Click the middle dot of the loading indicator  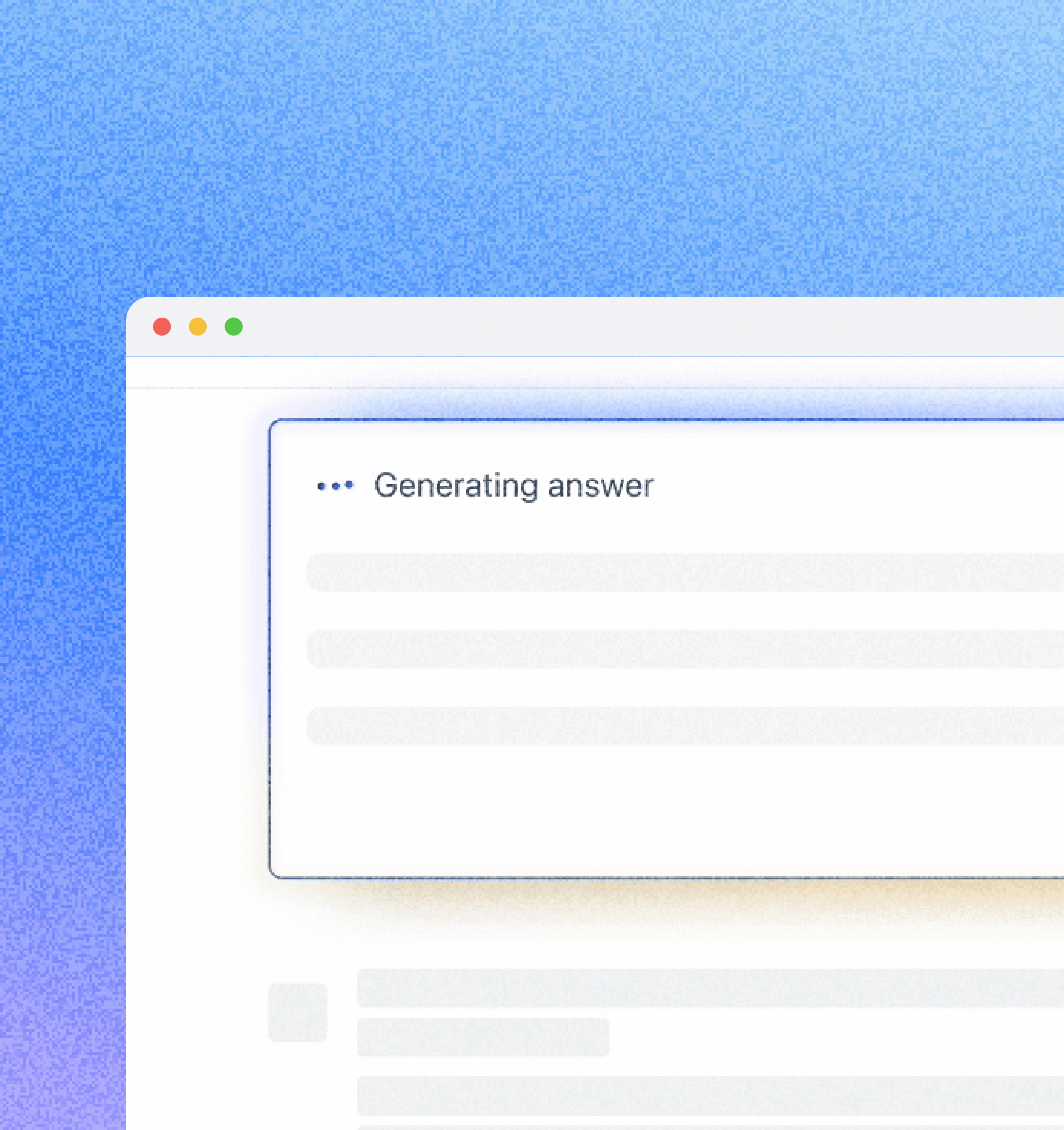tap(335, 486)
